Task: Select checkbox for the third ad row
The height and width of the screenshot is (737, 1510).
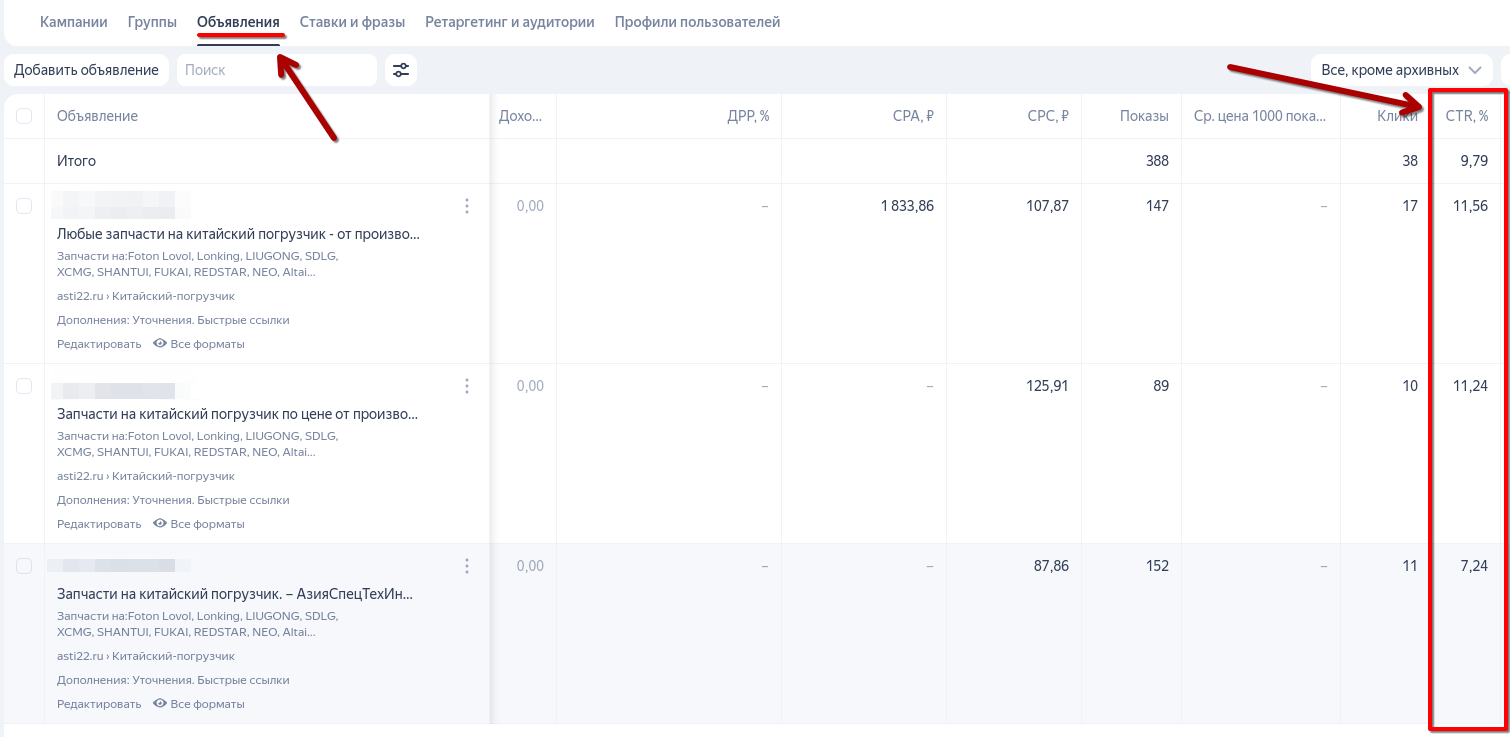Action: click(x=24, y=566)
